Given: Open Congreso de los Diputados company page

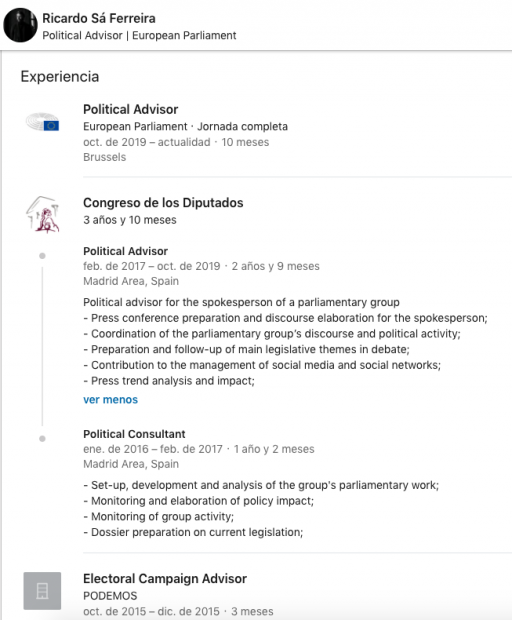Looking at the screenshot, I should [163, 202].
